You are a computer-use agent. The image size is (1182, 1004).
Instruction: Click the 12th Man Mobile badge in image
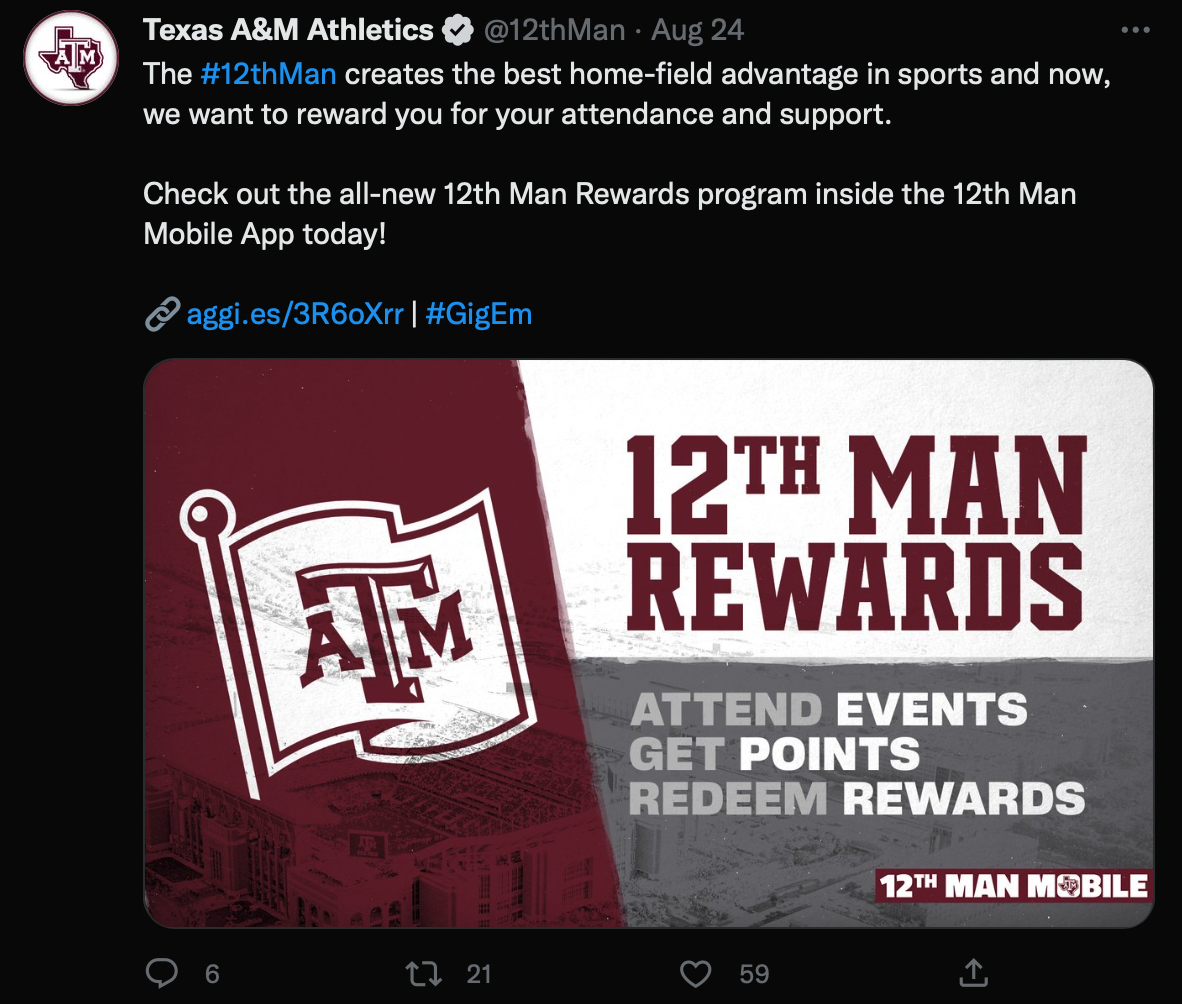[x=1014, y=886]
